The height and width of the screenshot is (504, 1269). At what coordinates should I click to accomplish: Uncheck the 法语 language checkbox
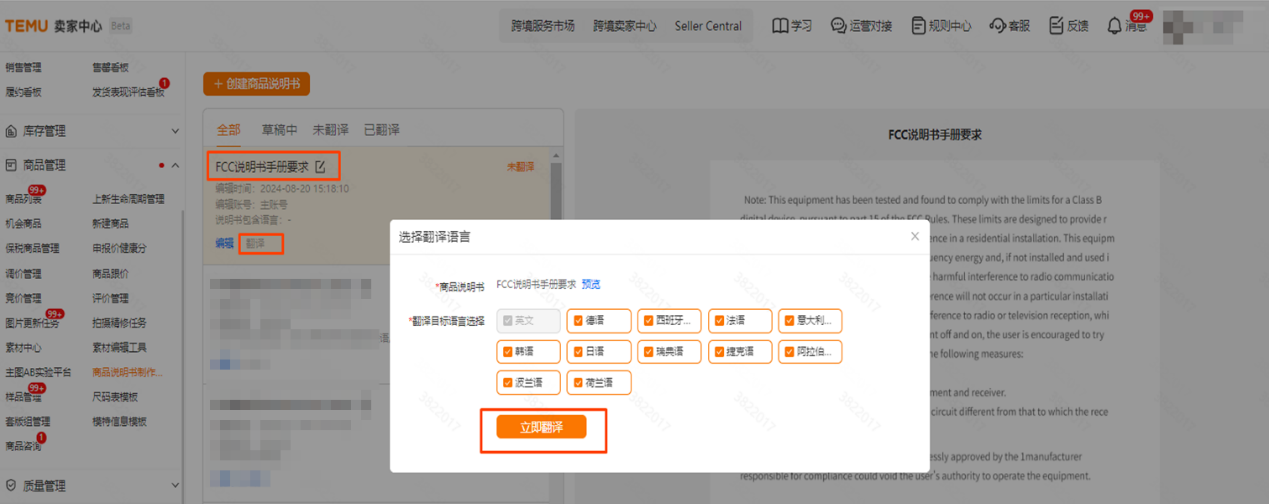719,321
